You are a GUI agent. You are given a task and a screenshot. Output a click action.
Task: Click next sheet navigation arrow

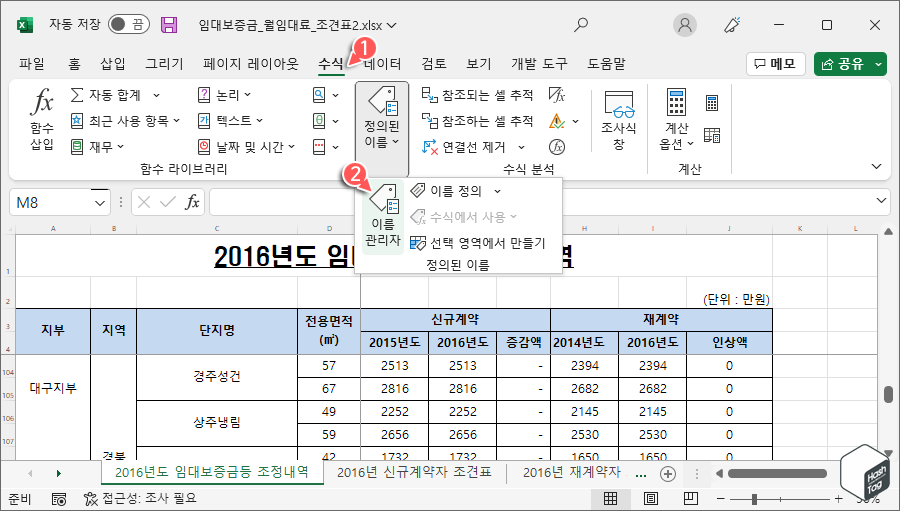click(x=59, y=474)
